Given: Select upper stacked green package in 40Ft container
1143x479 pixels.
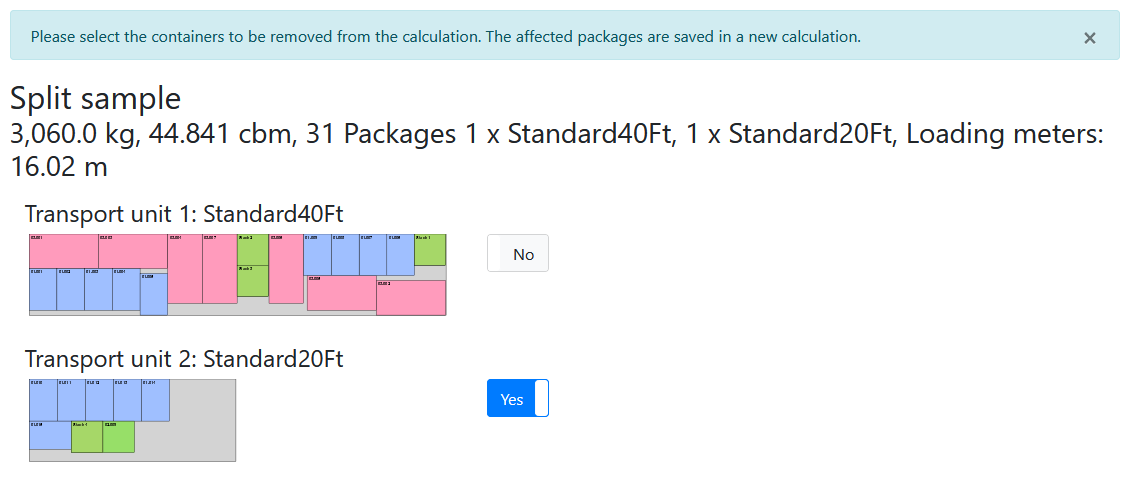Looking at the screenshot, I should pyautogui.click(x=252, y=249).
